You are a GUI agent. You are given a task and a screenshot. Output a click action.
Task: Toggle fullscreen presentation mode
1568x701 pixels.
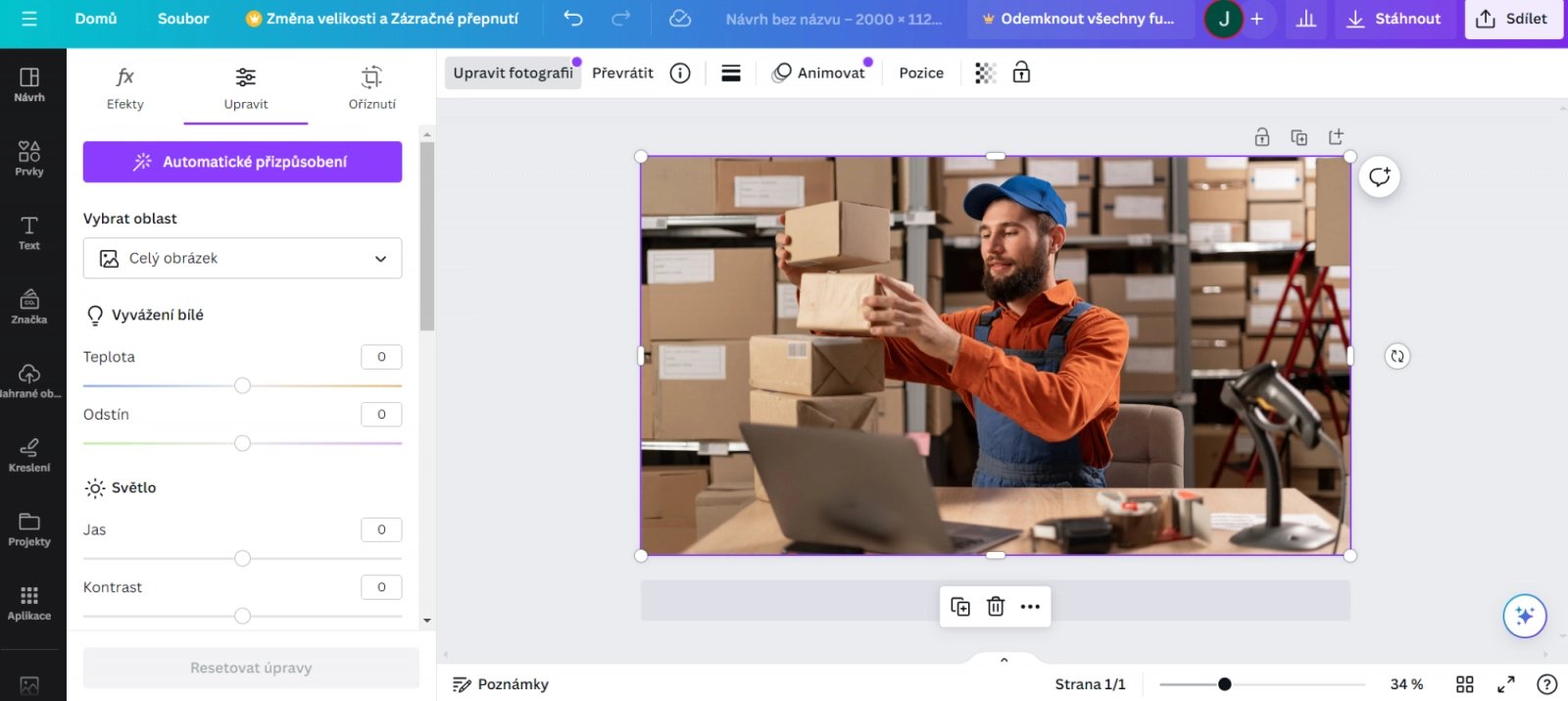[1506, 684]
